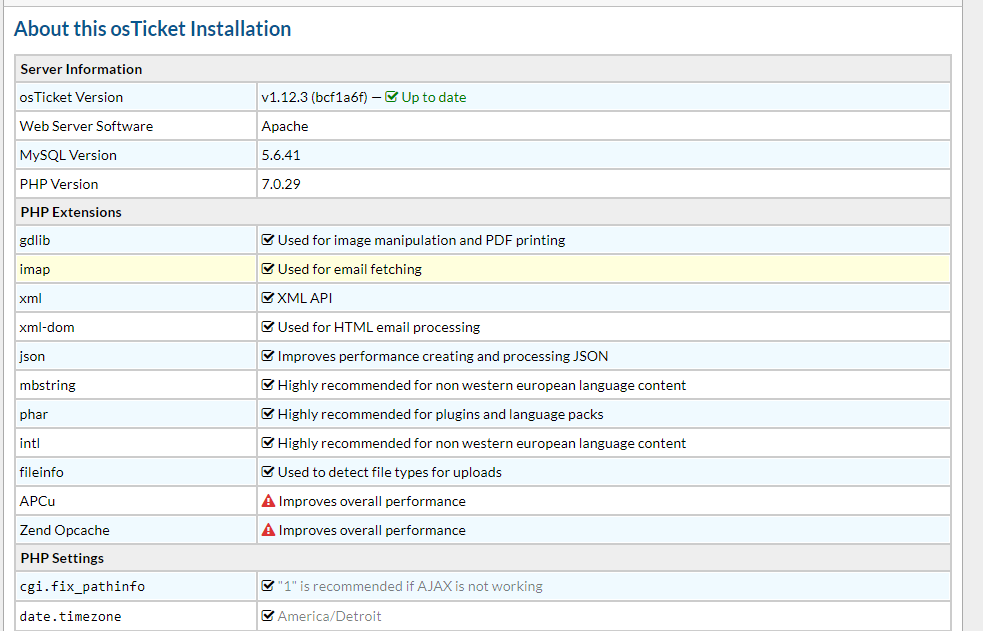Screen dimensions: 983x631
Task: Click the phar extension name
Action: click(x=34, y=414)
